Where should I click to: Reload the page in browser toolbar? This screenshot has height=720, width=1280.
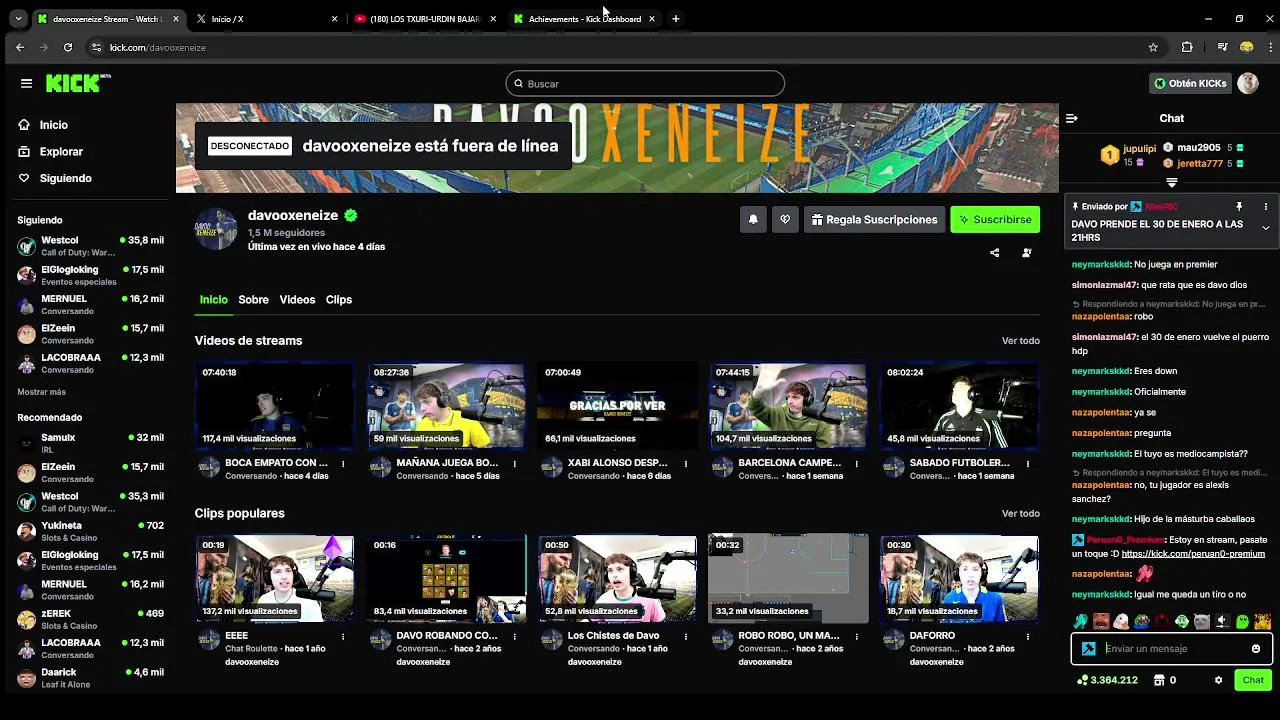(x=68, y=47)
